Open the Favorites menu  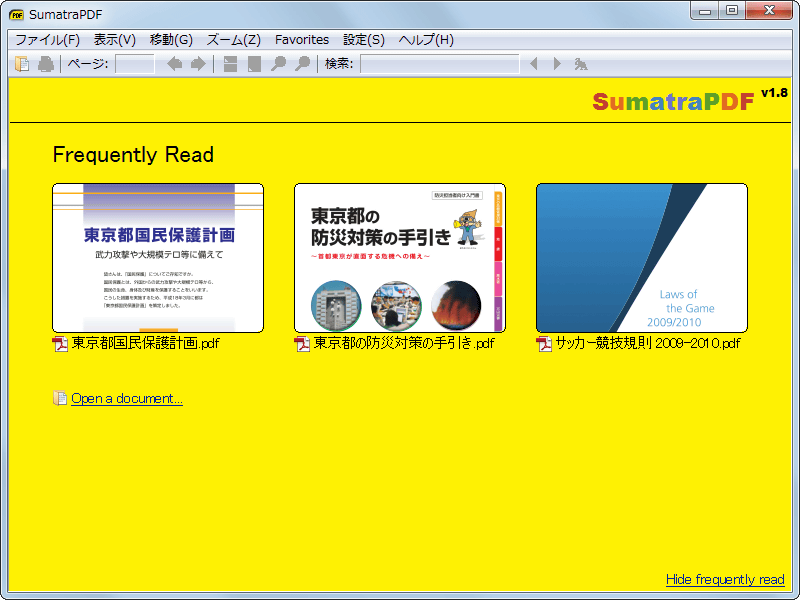tap(302, 40)
